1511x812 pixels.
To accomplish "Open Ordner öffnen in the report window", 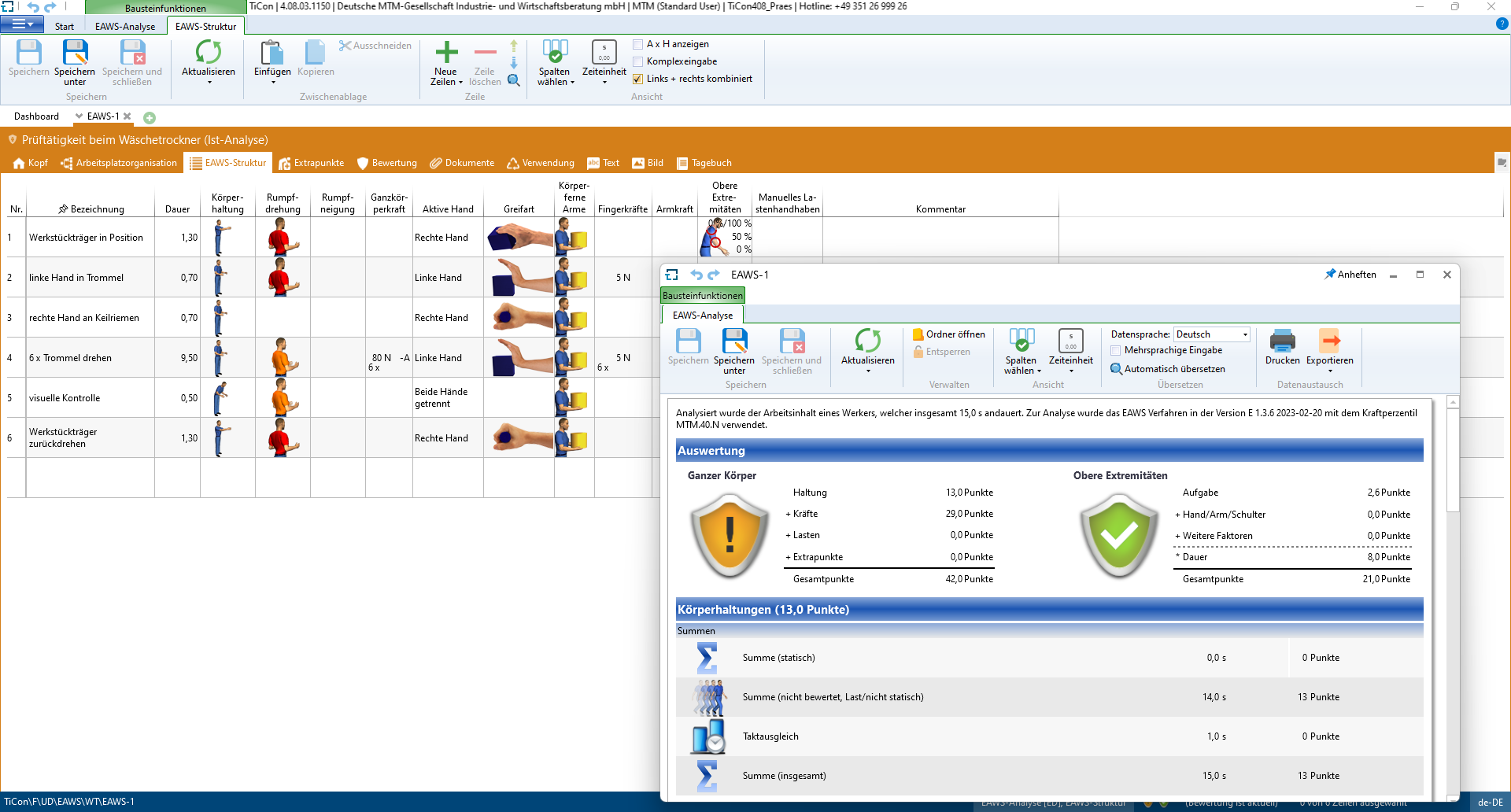I will [949, 334].
